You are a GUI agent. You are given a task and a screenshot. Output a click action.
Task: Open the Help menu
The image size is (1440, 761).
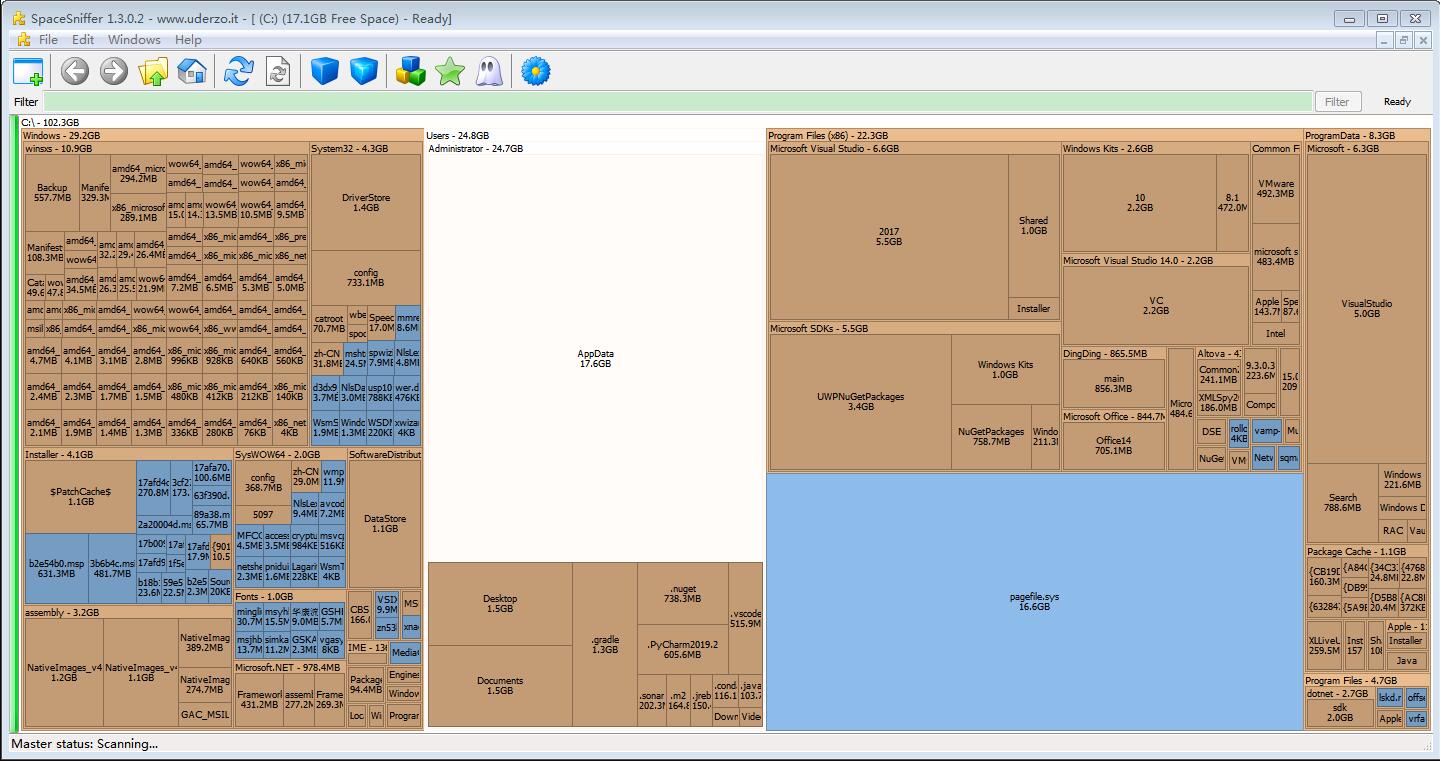pos(188,40)
